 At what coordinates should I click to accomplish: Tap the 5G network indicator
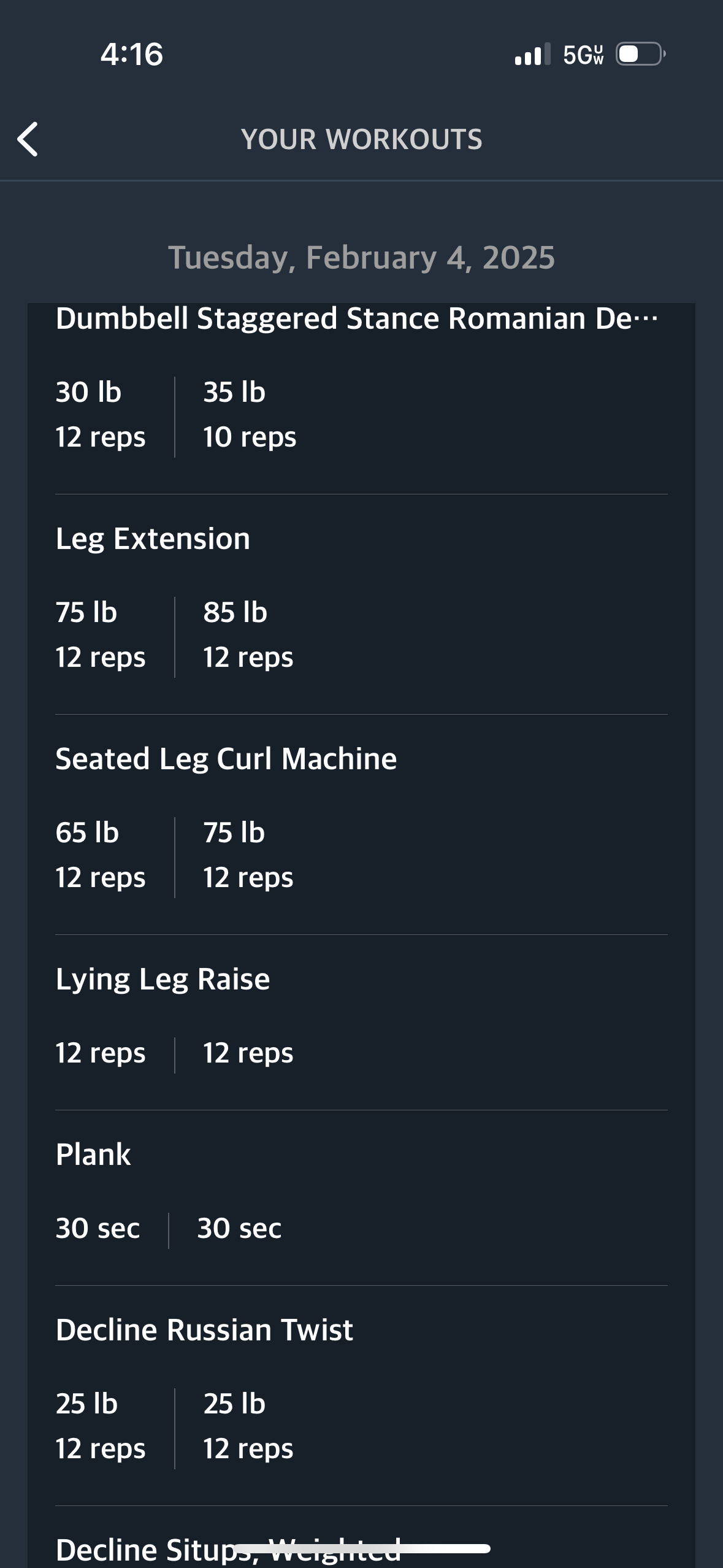[583, 55]
